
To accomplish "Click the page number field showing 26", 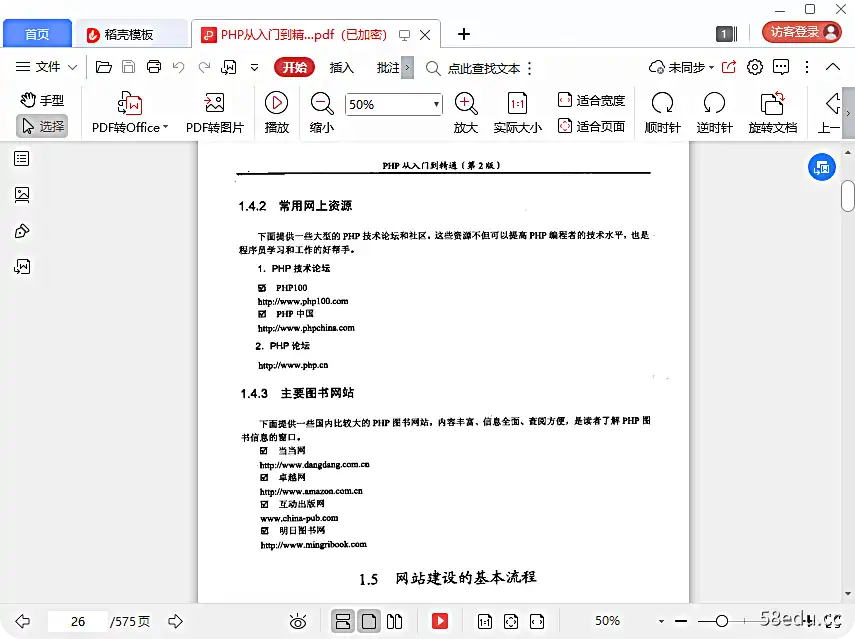I will [78, 622].
